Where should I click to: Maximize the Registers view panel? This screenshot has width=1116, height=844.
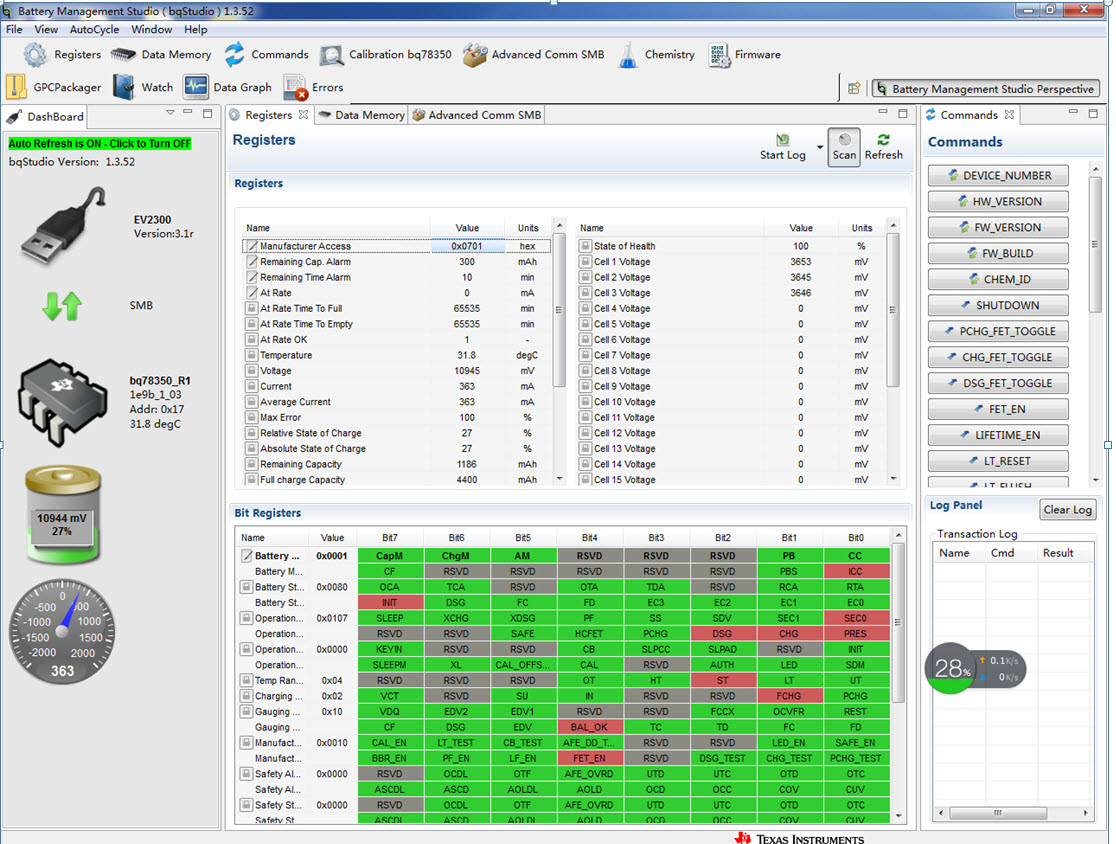pos(902,113)
